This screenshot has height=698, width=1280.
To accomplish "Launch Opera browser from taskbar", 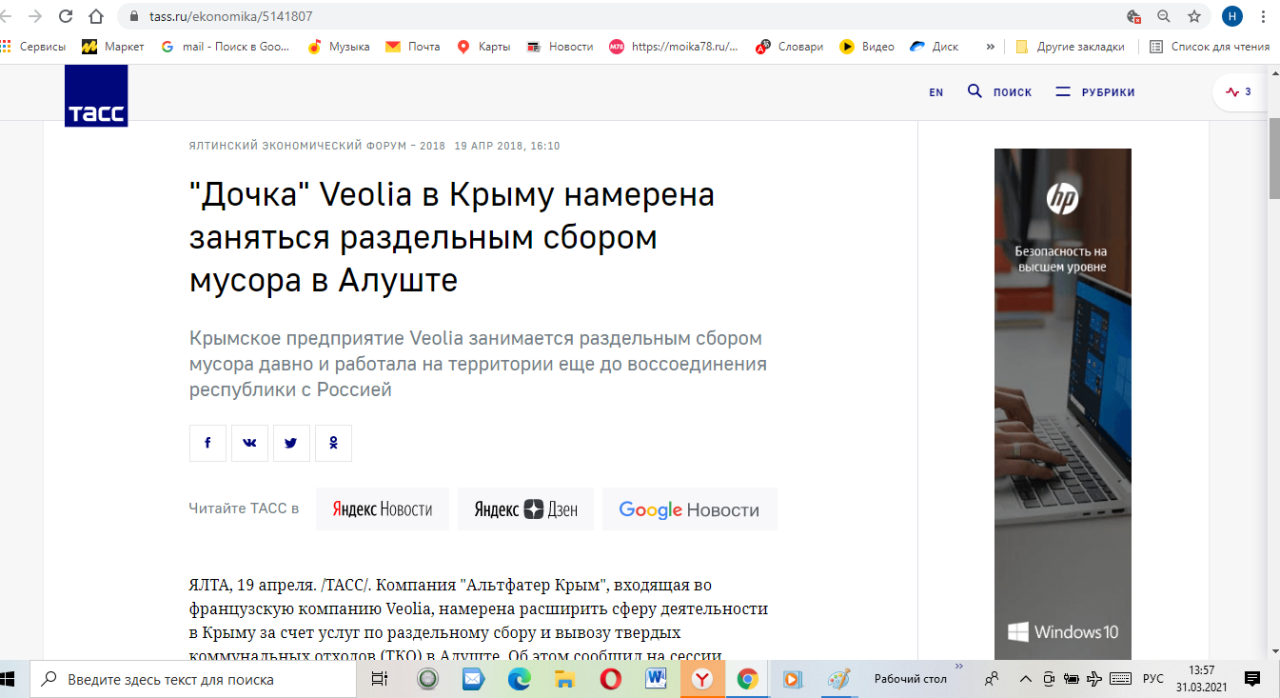I will pos(610,679).
